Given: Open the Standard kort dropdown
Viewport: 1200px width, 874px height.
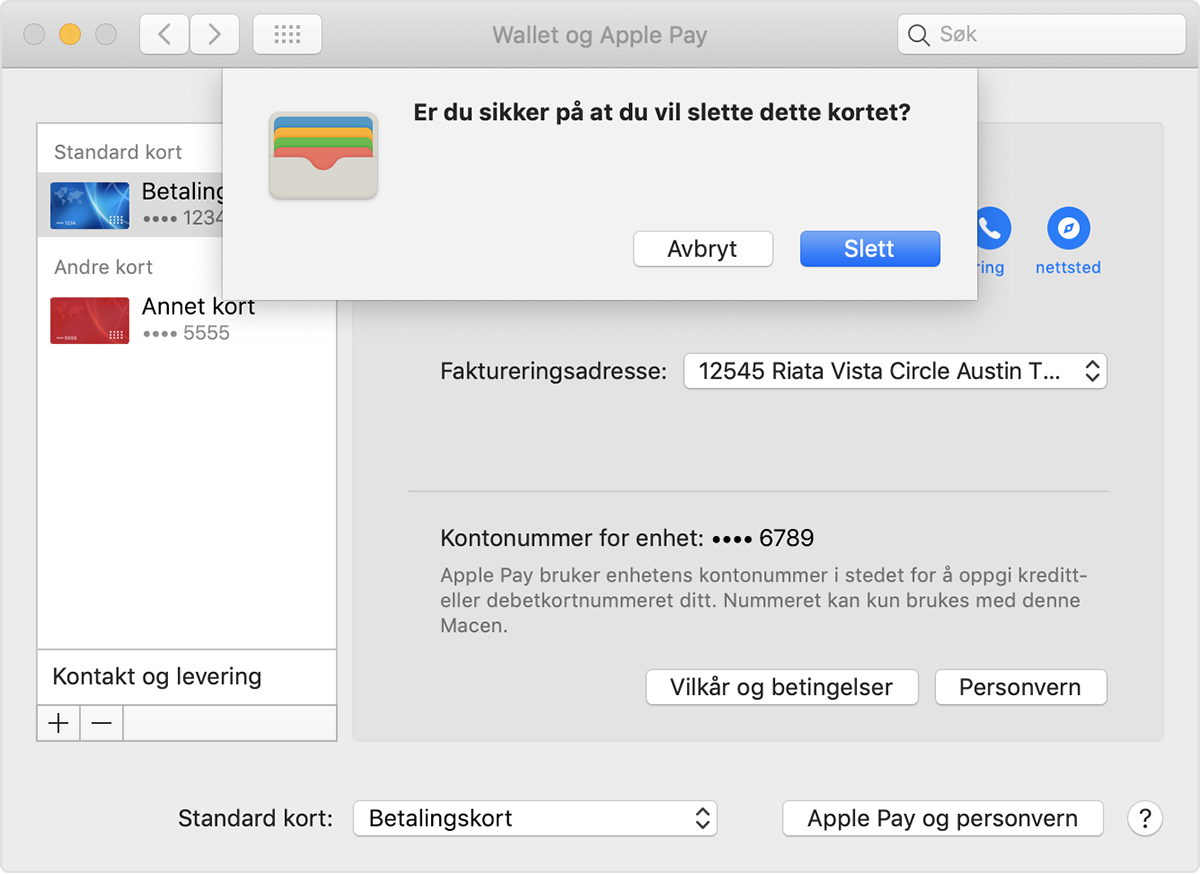Looking at the screenshot, I should click(x=535, y=818).
